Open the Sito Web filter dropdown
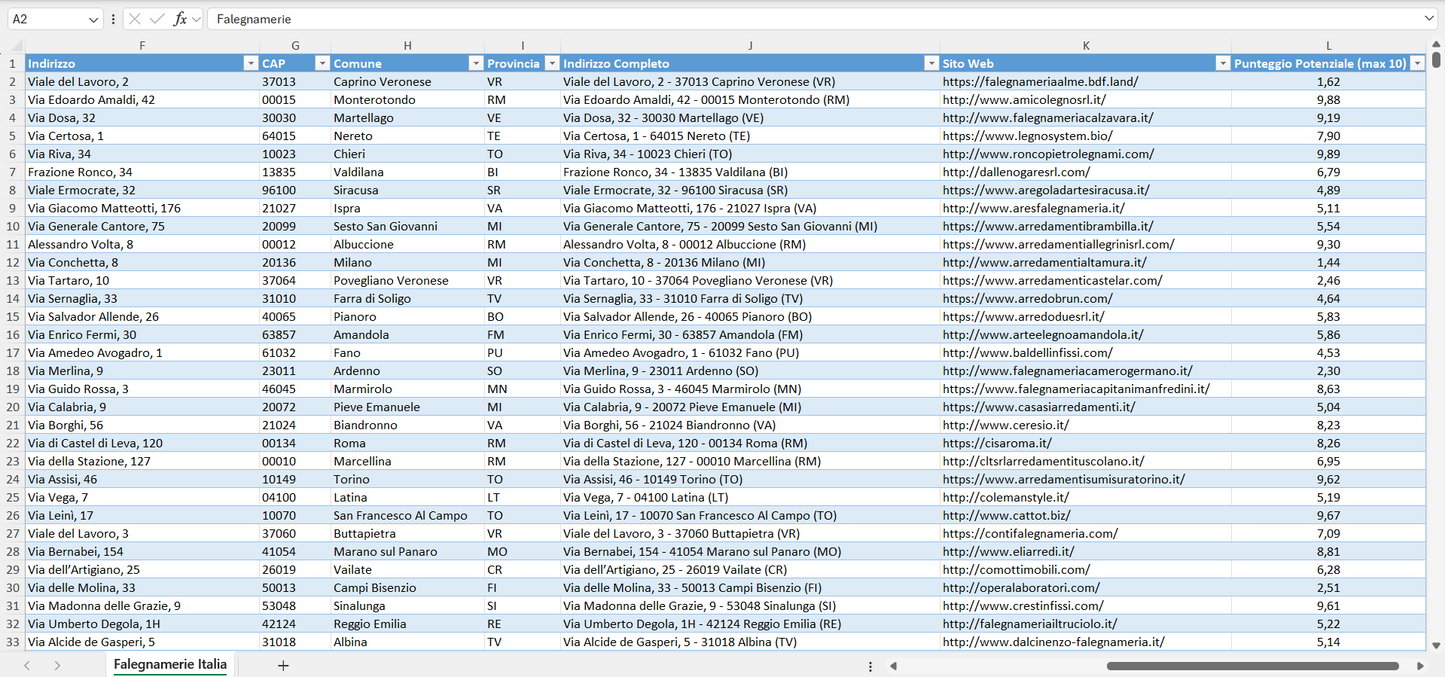The image size is (1445, 677). point(1222,63)
